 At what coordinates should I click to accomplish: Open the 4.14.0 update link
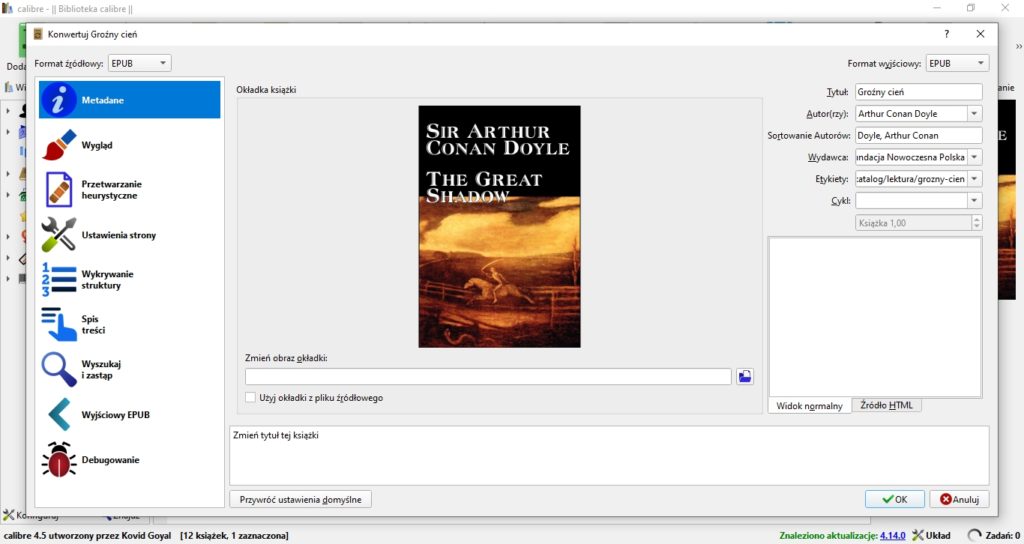point(892,536)
